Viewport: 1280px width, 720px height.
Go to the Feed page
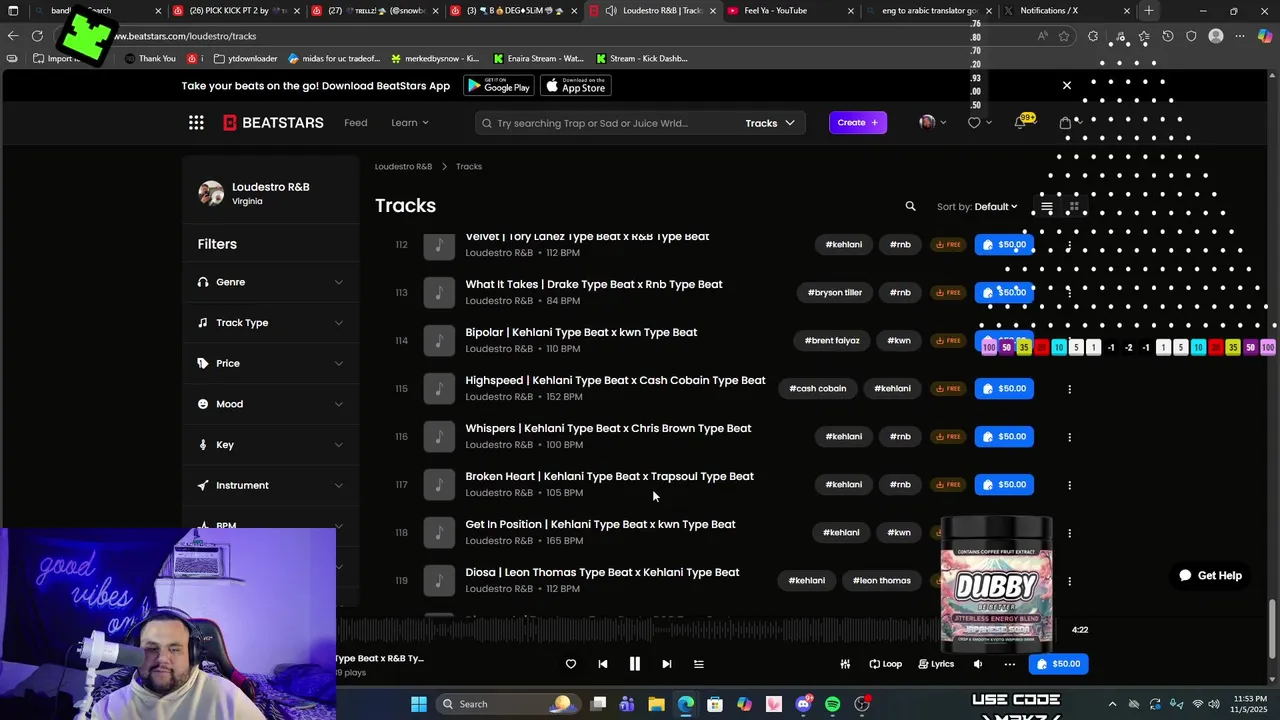coord(355,123)
